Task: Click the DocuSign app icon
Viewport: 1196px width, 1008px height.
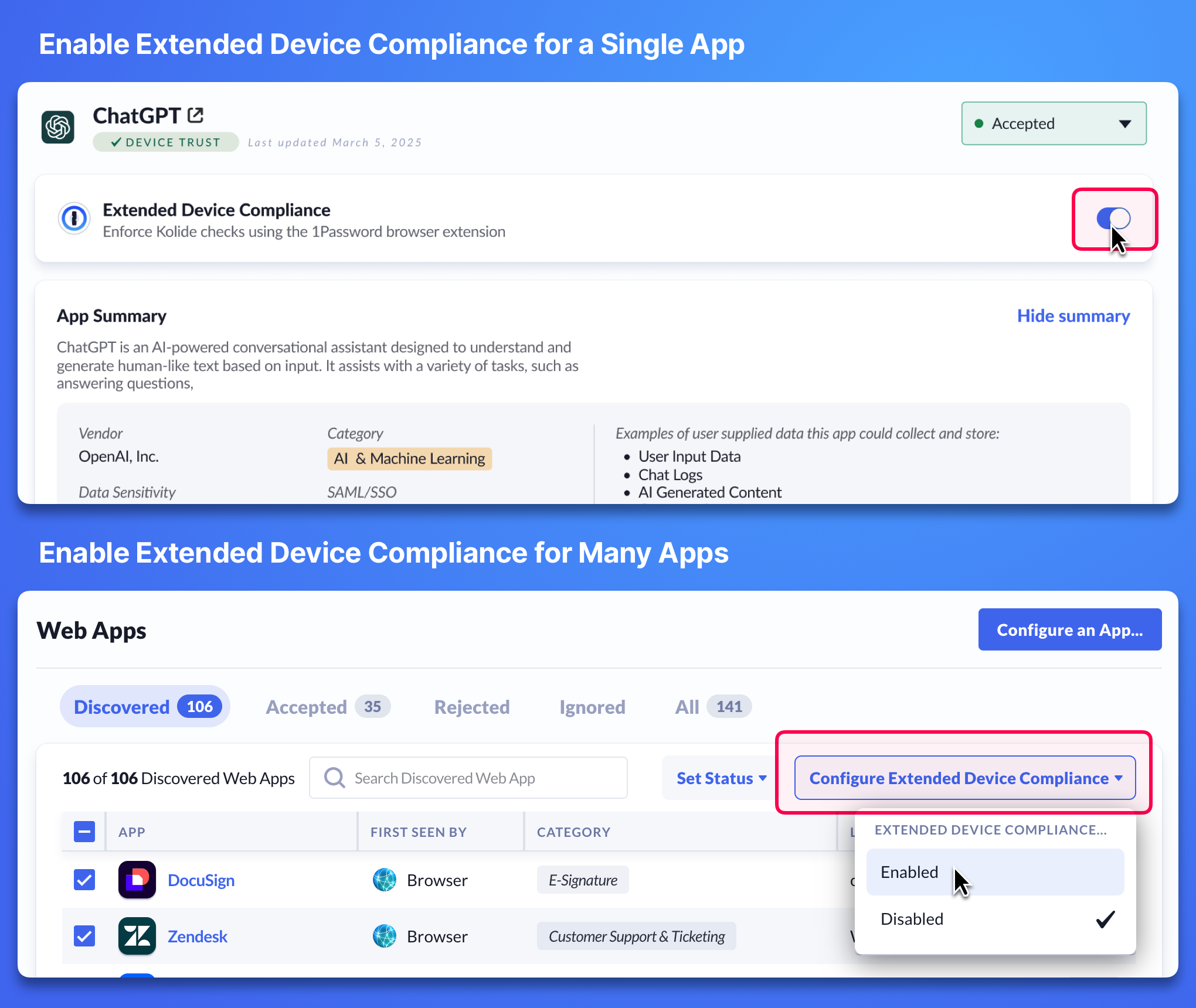Action: [137, 880]
